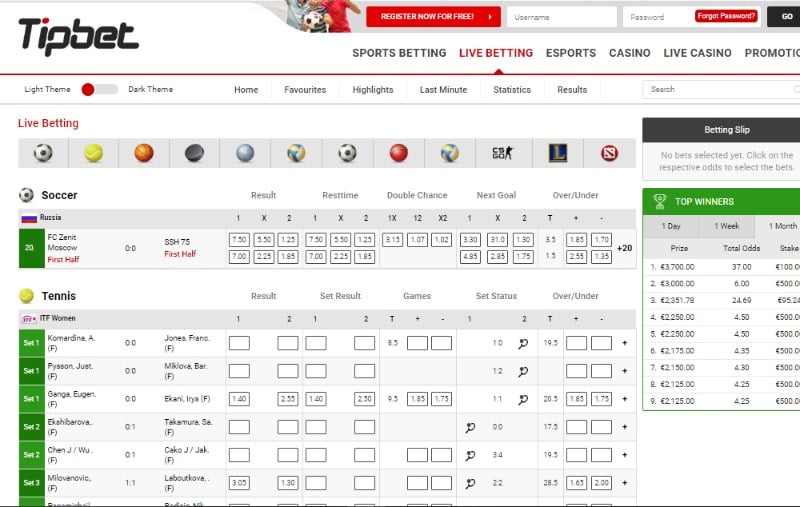The width and height of the screenshot is (800, 507).
Task: Open the Esports menu
Action: point(571,53)
